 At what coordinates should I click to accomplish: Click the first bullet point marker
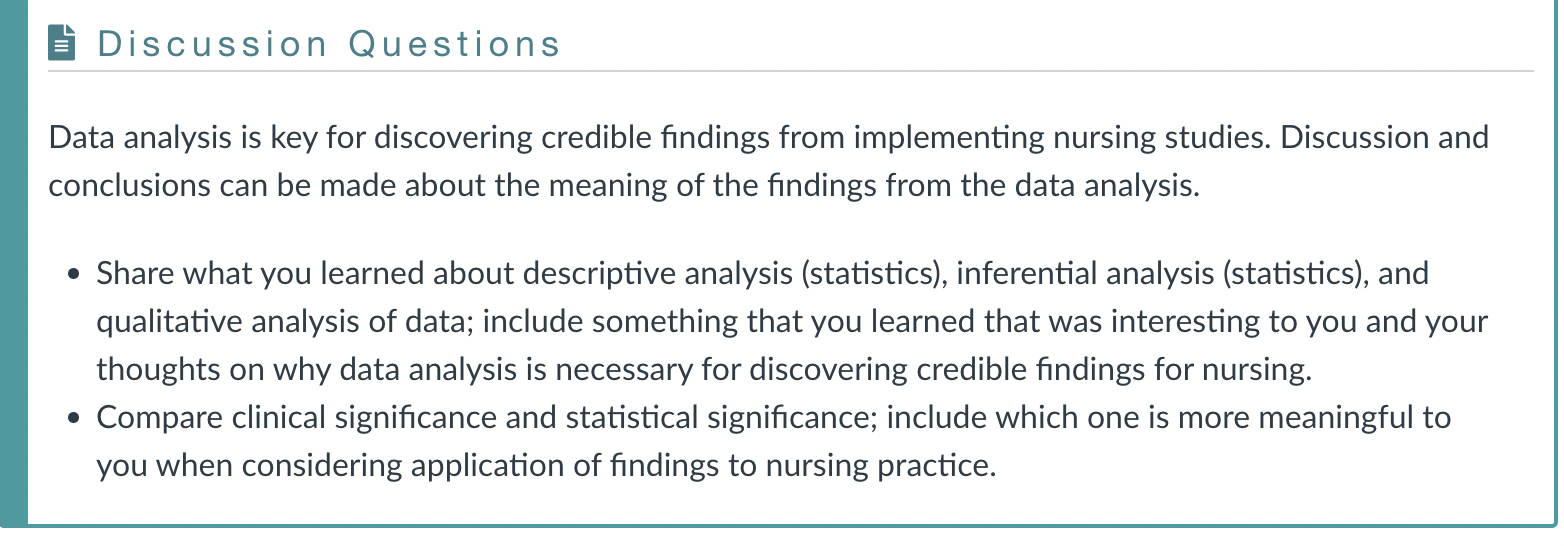[74, 274]
